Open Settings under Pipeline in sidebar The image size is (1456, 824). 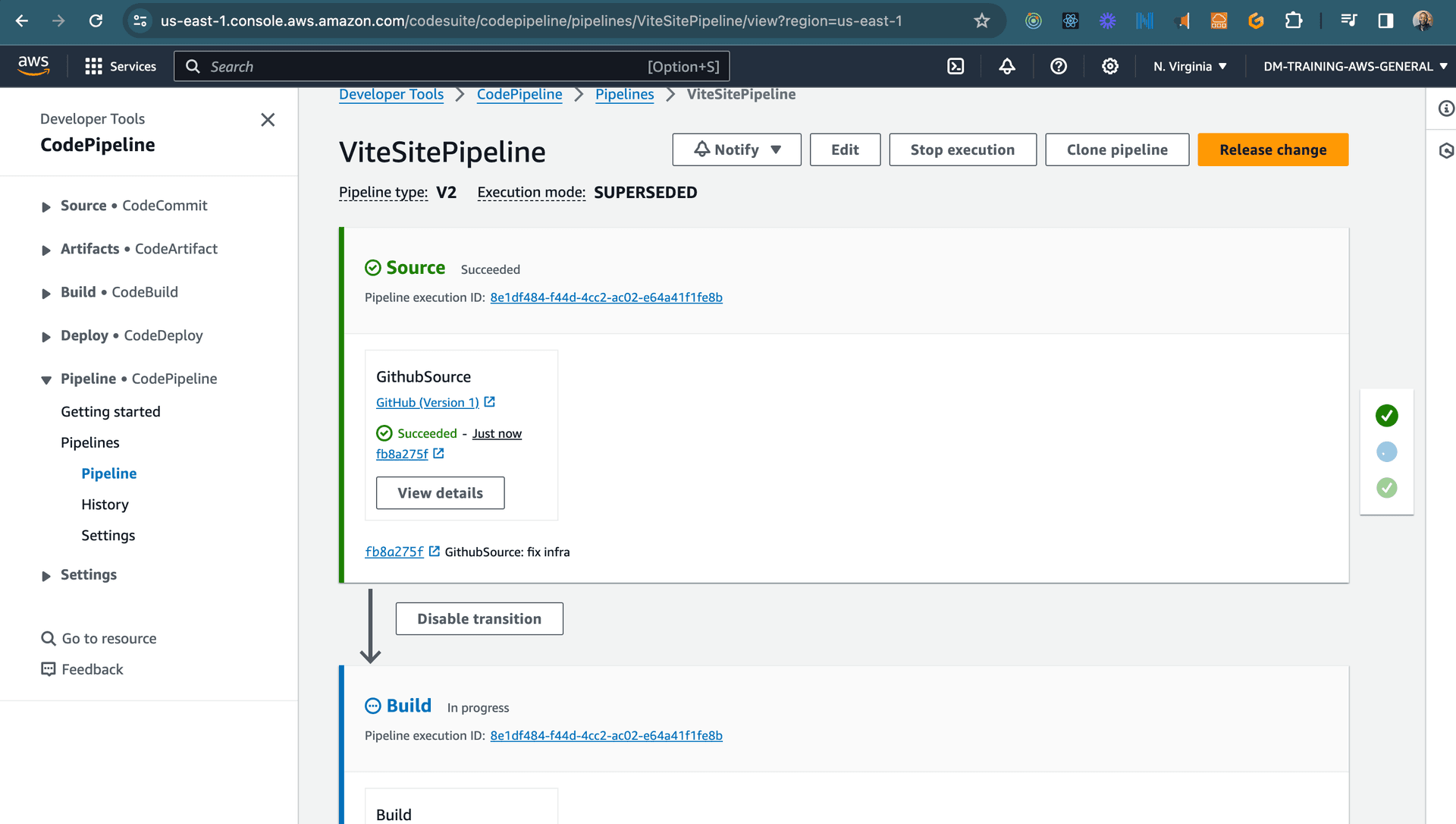108,536
